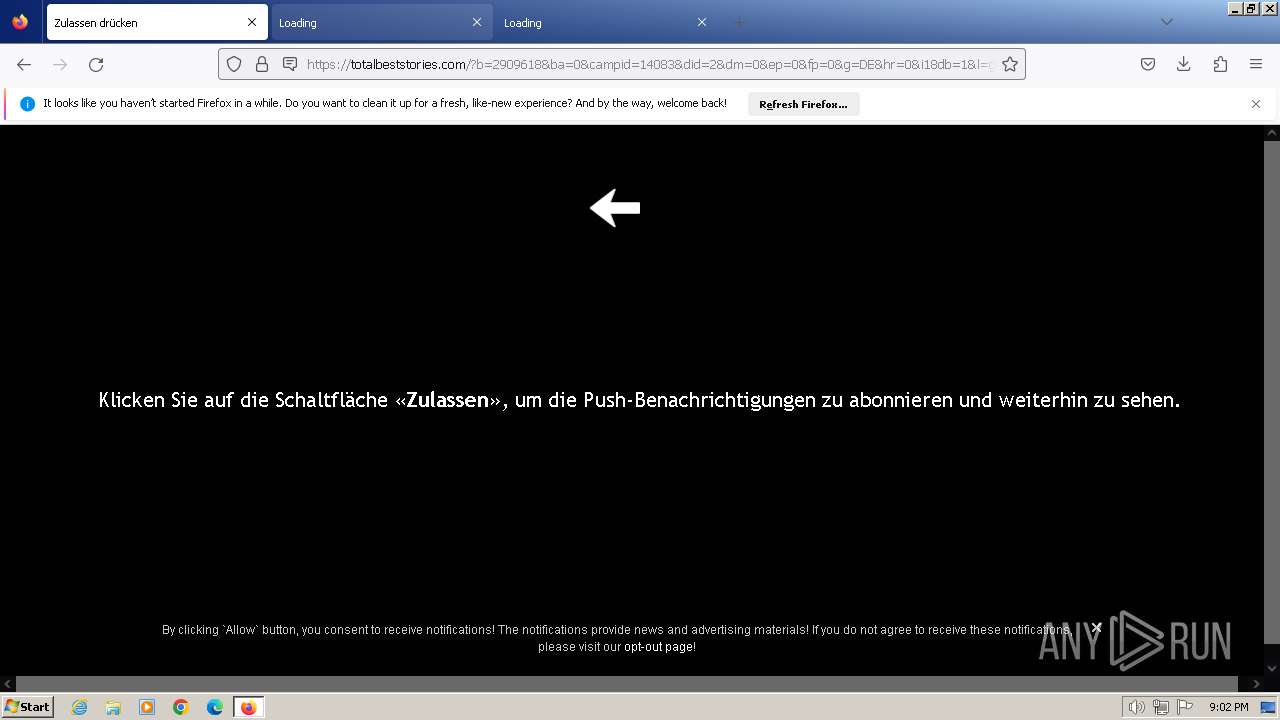This screenshot has width=1280, height=720.
Task: Launch Microsoft Edge from taskbar
Action: tap(215, 707)
